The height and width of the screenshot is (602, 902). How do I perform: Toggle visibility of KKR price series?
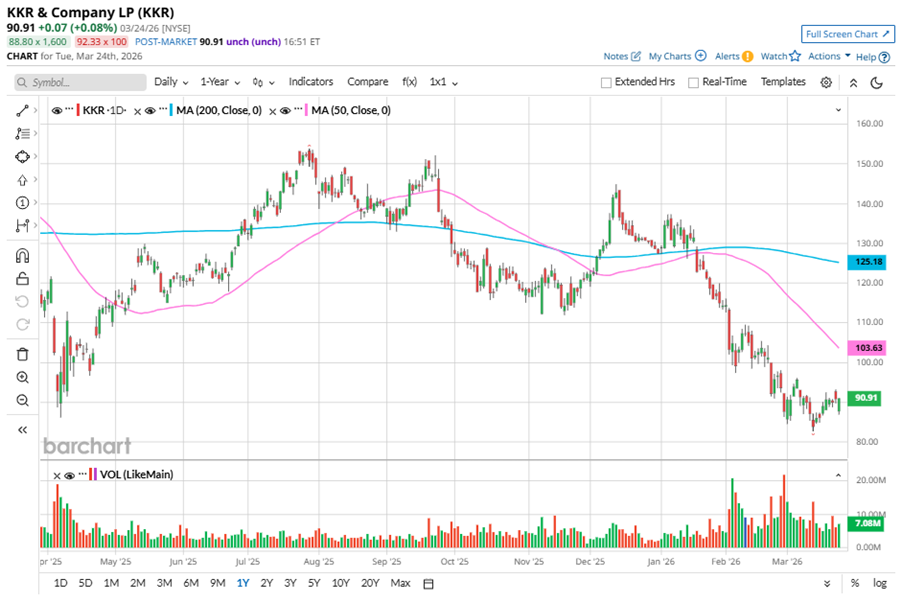click(56, 111)
